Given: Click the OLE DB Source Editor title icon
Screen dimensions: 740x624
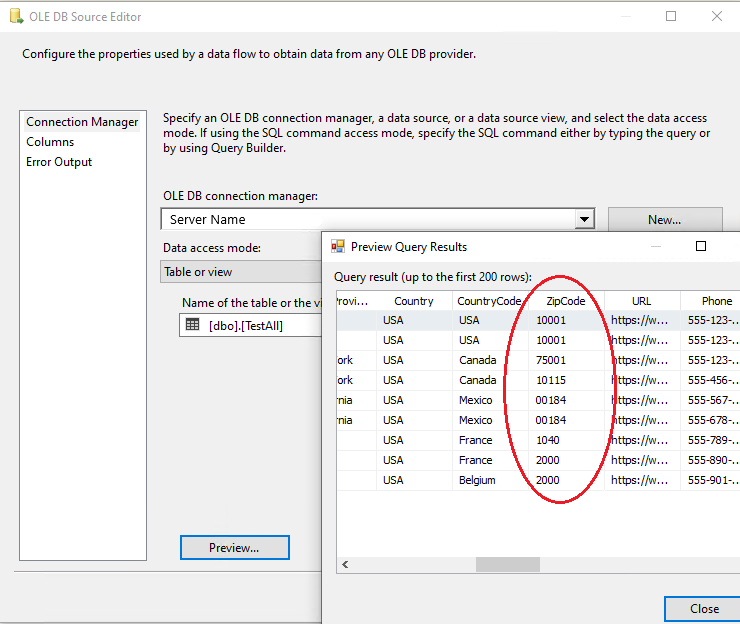Looking at the screenshot, I should [x=16, y=16].
